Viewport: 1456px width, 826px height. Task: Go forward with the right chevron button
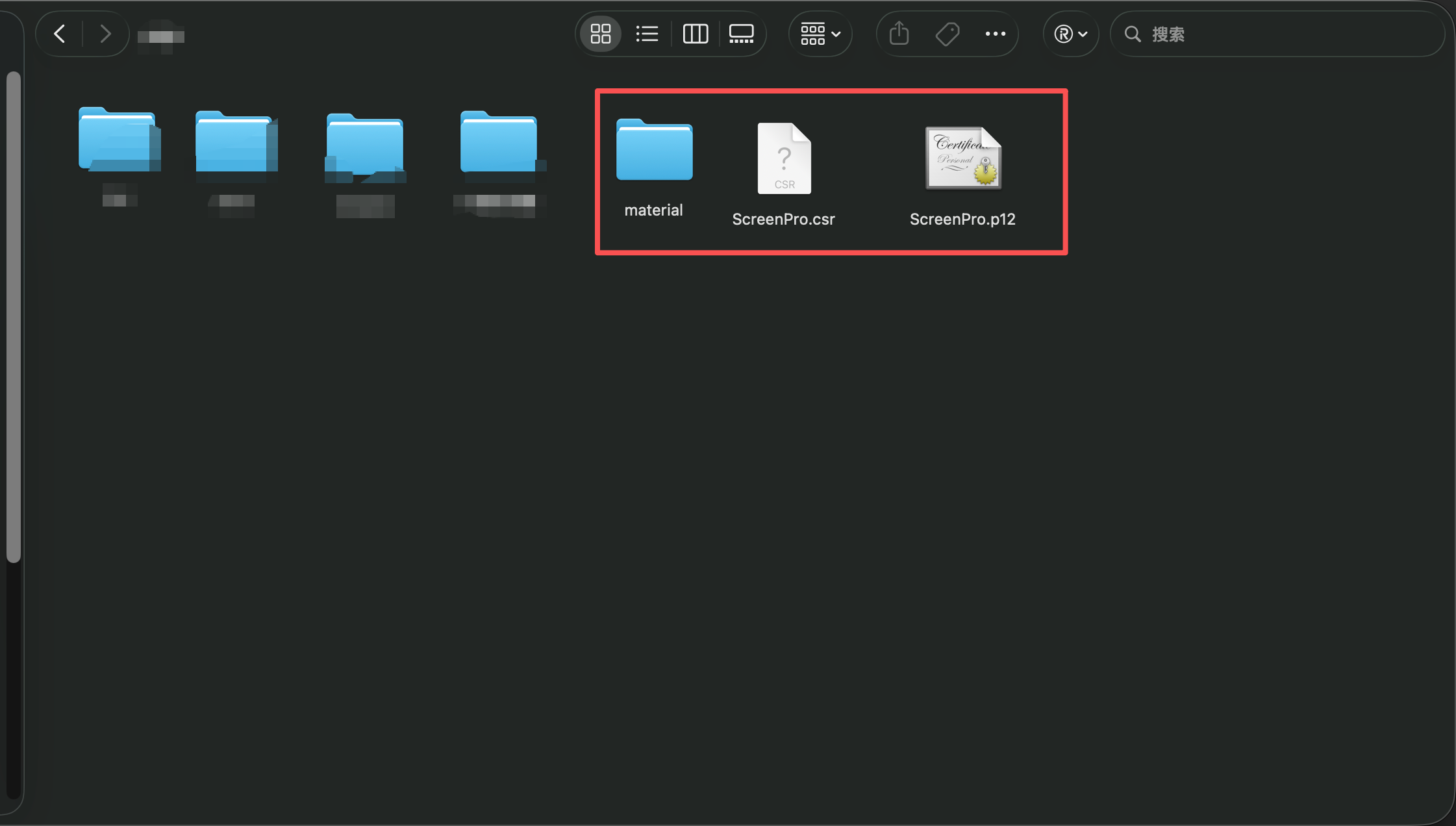coord(105,34)
